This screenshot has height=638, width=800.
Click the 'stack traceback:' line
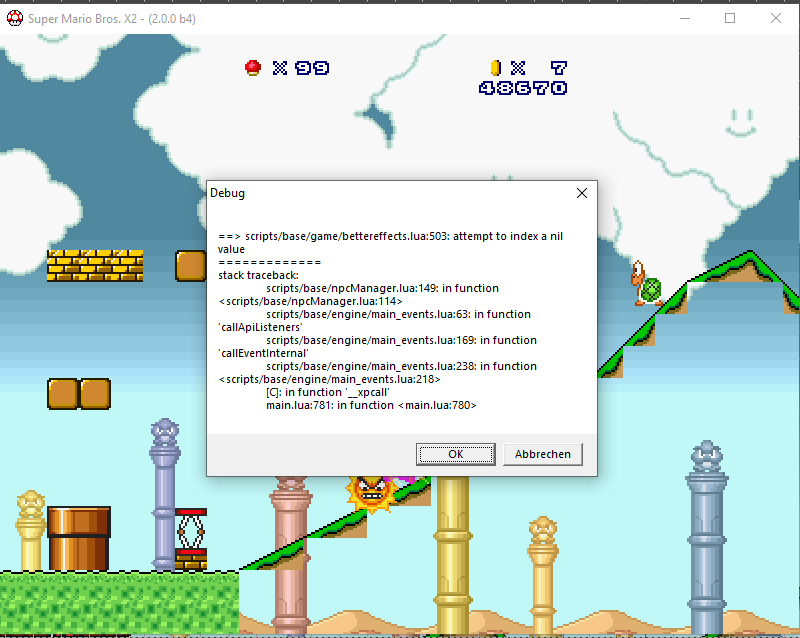pos(258,275)
